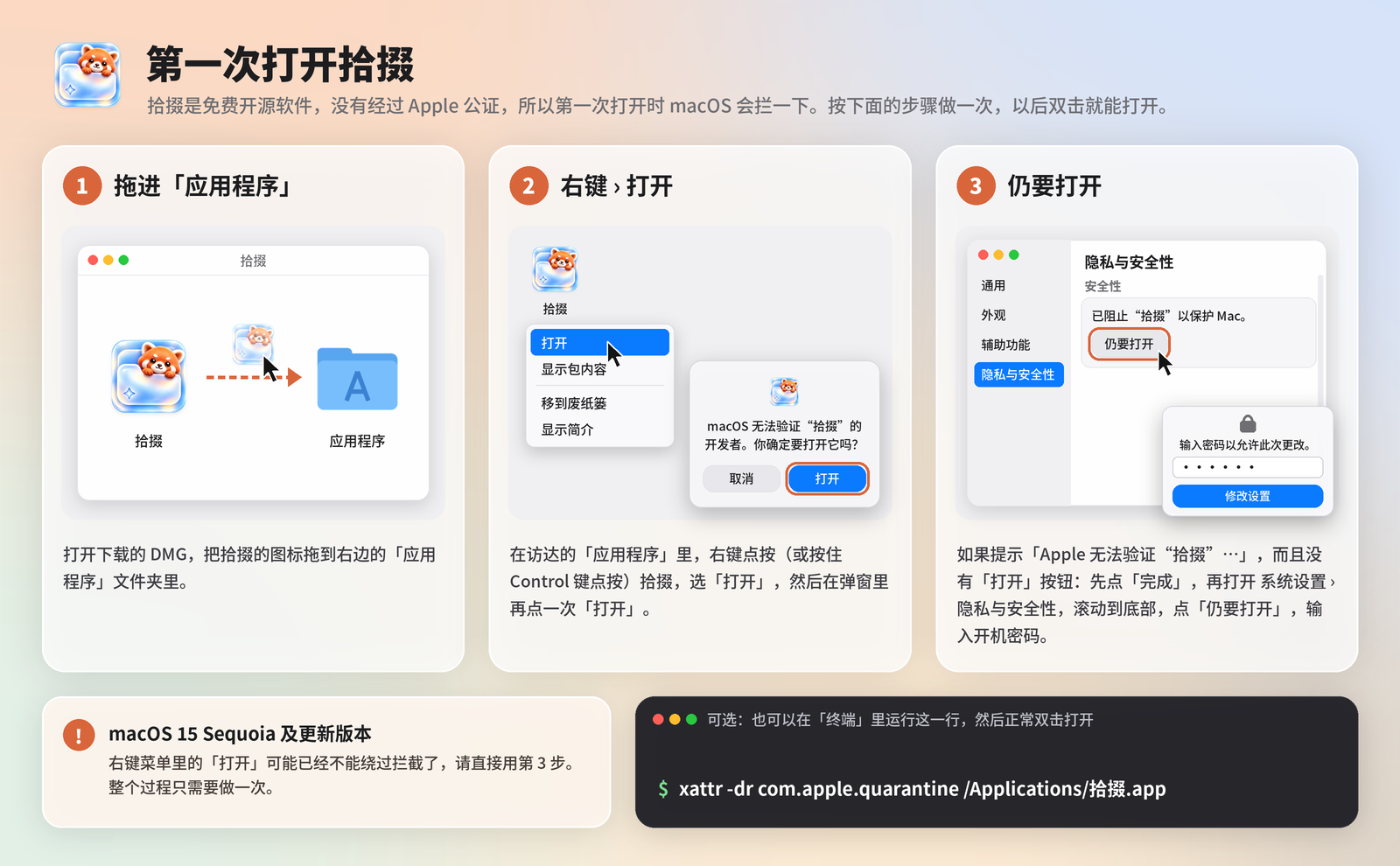Screen dimensions: 1400x866
Task: Click the 安全性 section label
Action: coord(1102,286)
